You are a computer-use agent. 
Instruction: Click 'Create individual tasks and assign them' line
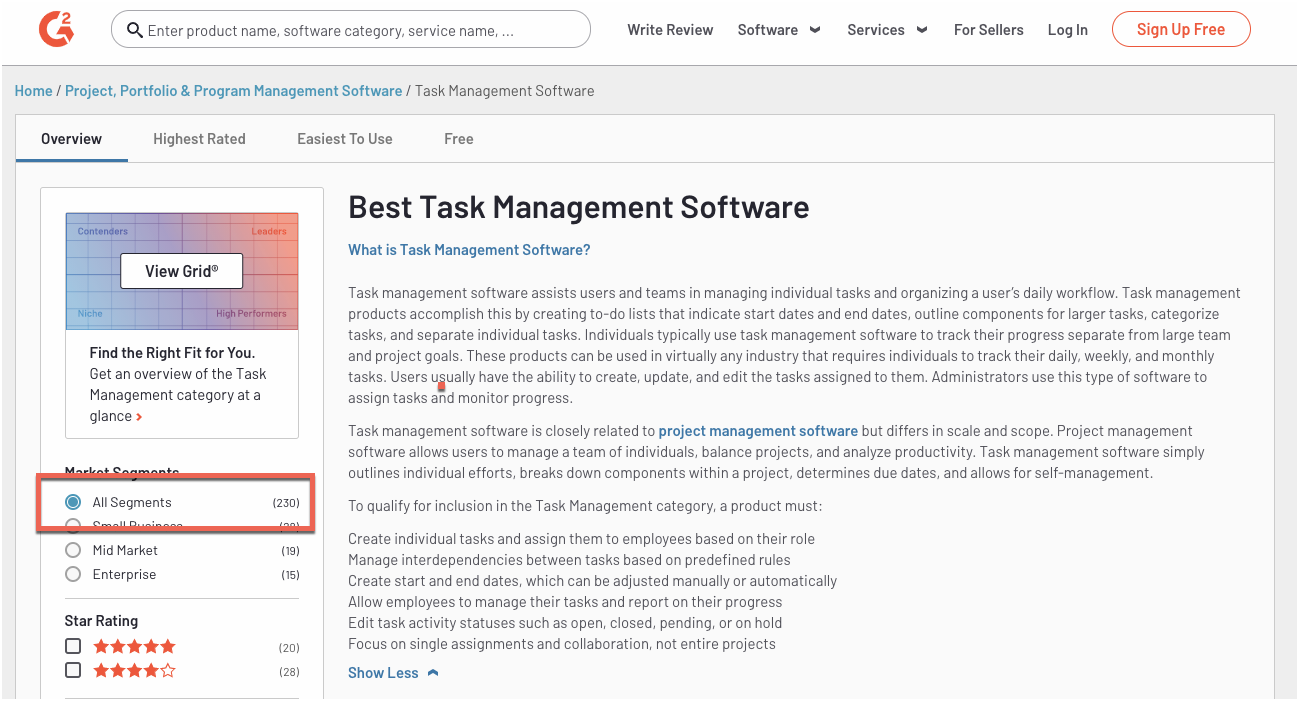pos(581,539)
